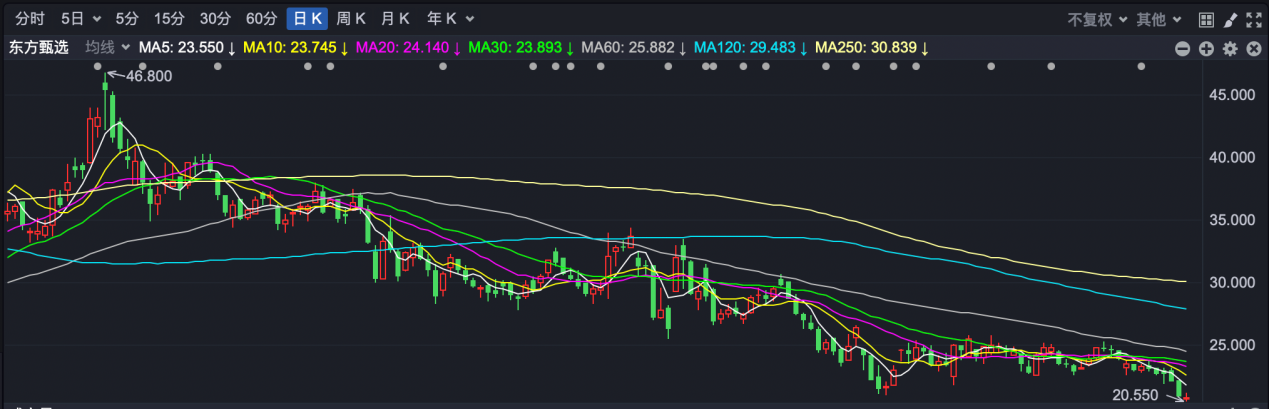Image resolution: width=1269 pixels, height=409 pixels.
Task: Click the 60分 interval button
Action: (x=261, y=18)
